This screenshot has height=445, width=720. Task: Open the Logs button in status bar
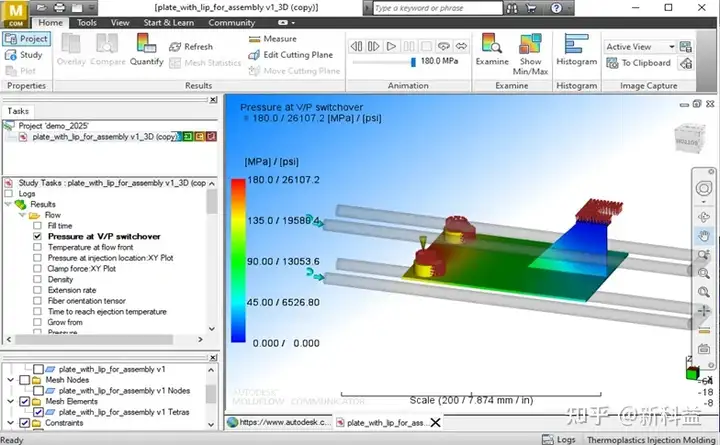pyautogui.click(x=558, y=439)
